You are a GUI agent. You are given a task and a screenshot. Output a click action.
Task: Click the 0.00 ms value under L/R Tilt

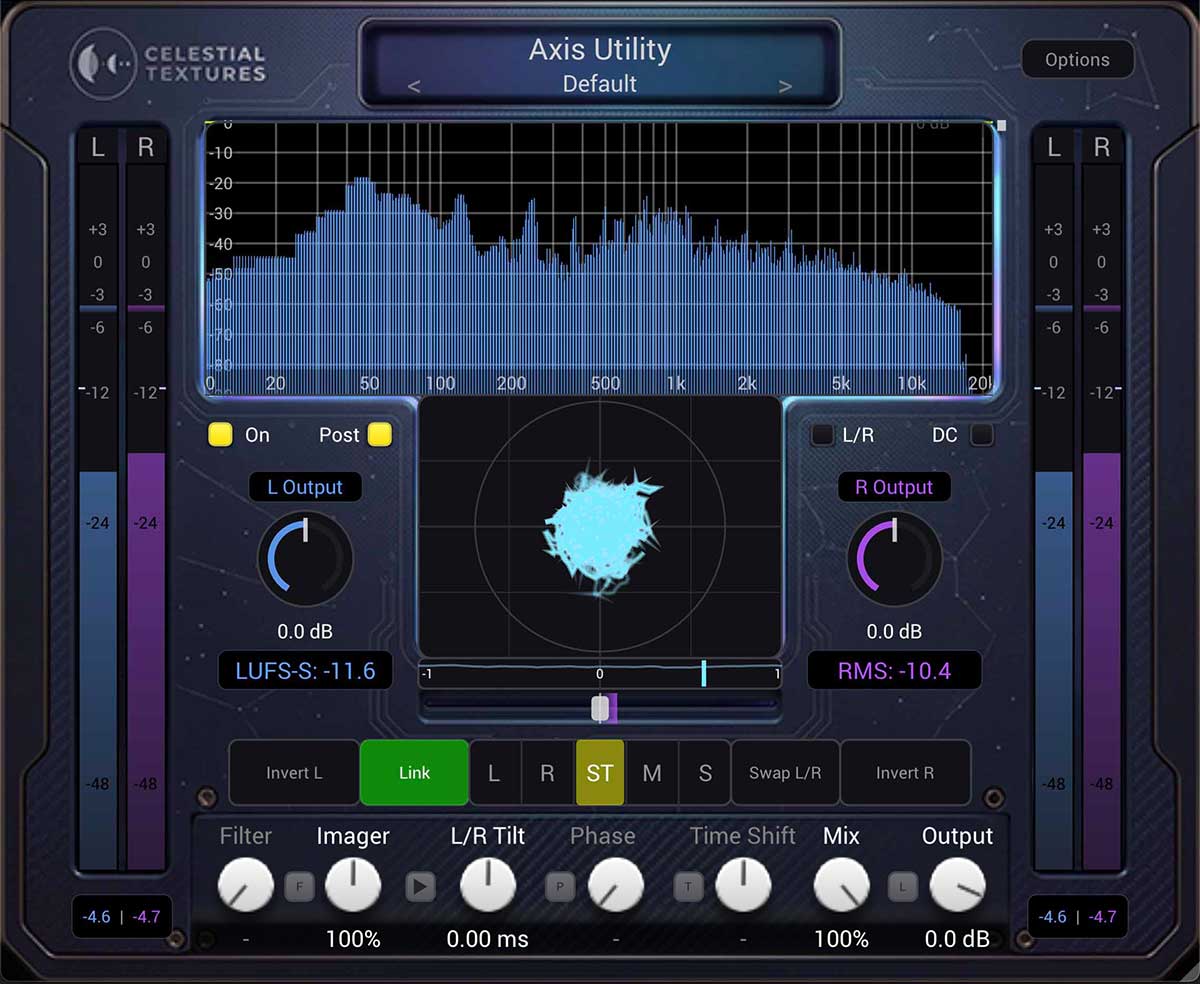pyautogui.click(x=488, y=939)
